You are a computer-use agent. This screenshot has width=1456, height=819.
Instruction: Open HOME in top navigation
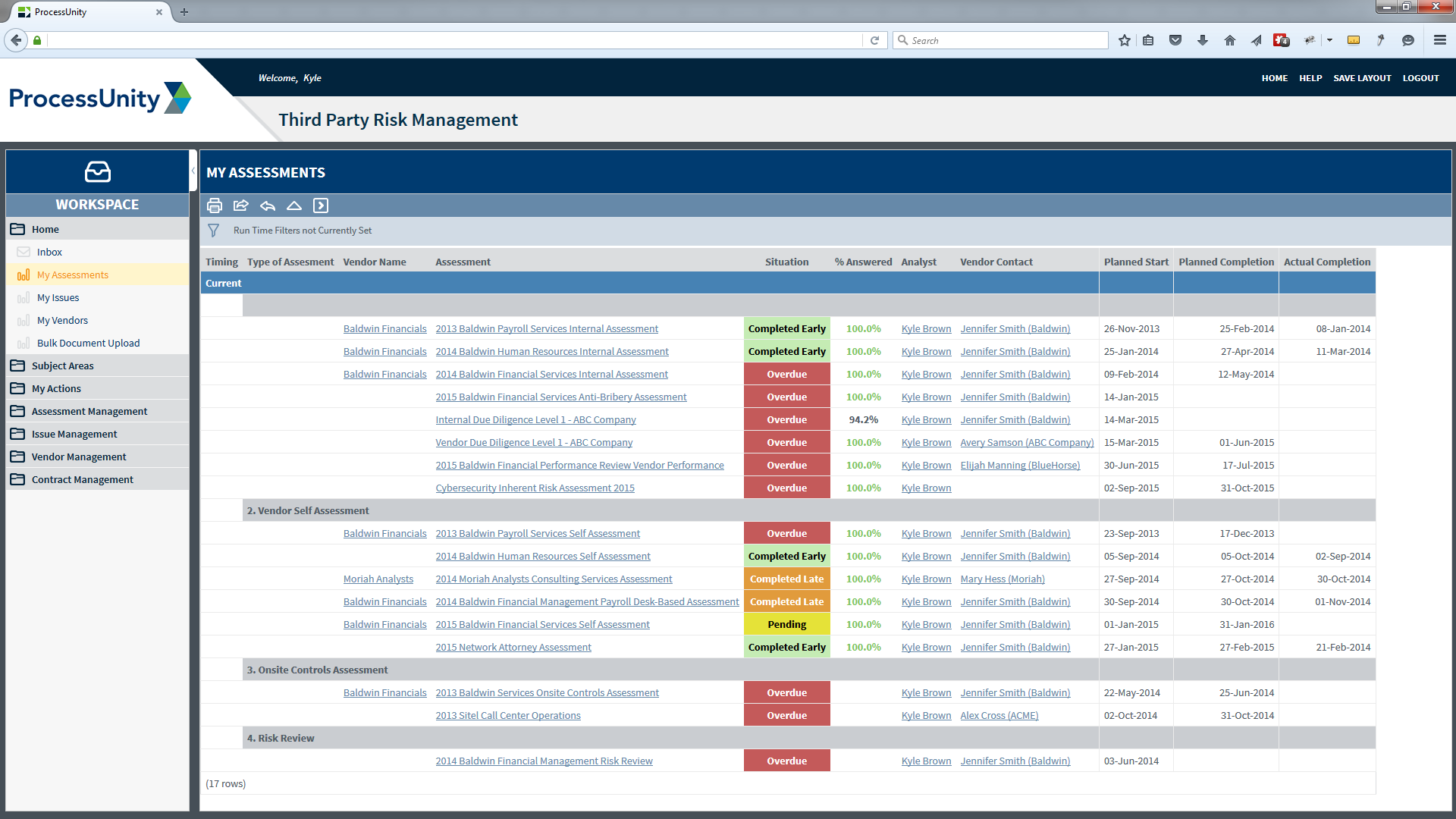(1275, 78)
